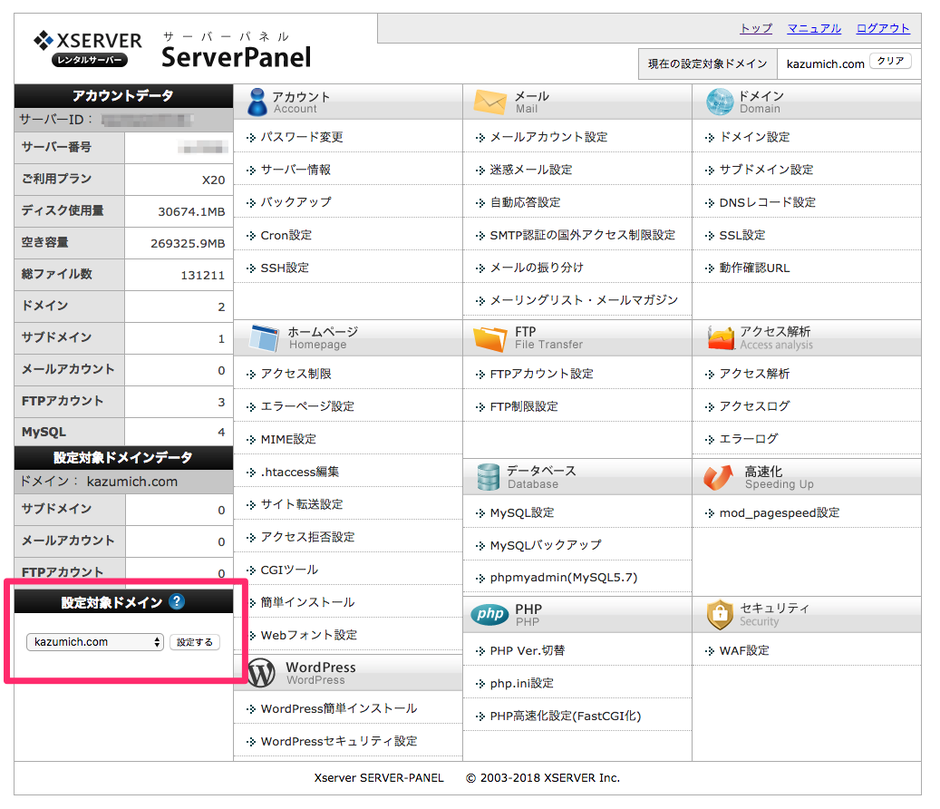Screen dimensions: 940x809
Task: Open the kazumich.com target domain dropdown
Action: point(95,642)
